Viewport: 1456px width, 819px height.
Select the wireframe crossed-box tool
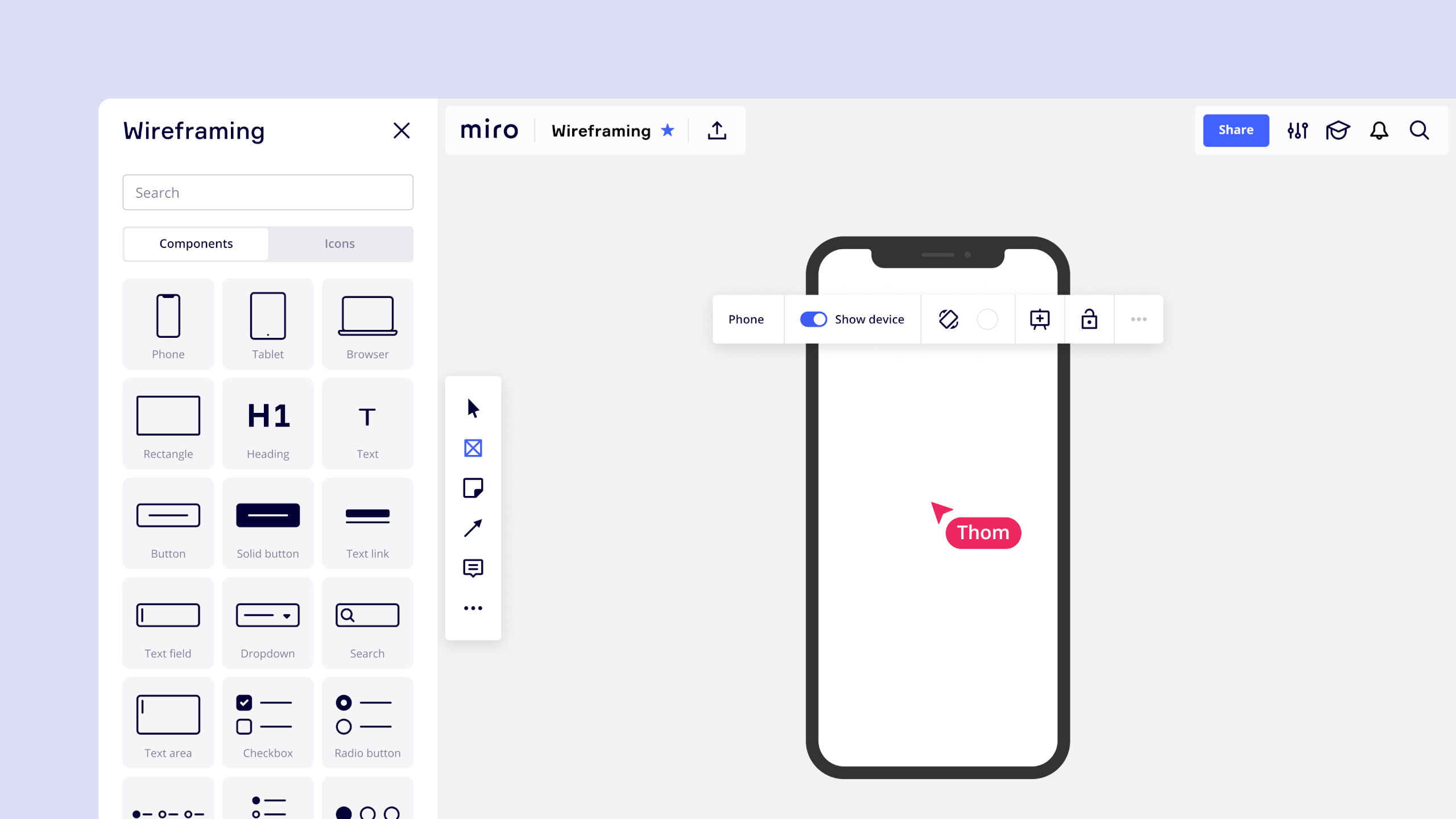click(473, 448)
